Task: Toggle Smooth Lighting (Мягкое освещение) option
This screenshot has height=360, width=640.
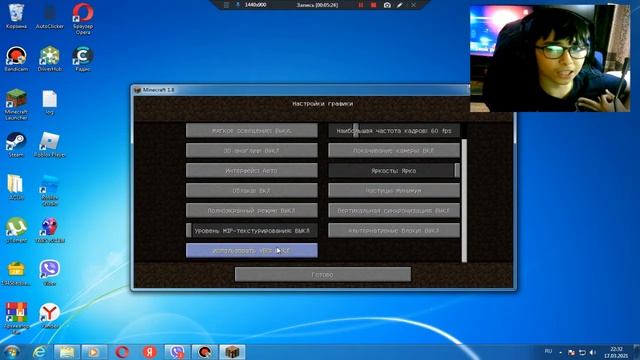Action: 251,131
